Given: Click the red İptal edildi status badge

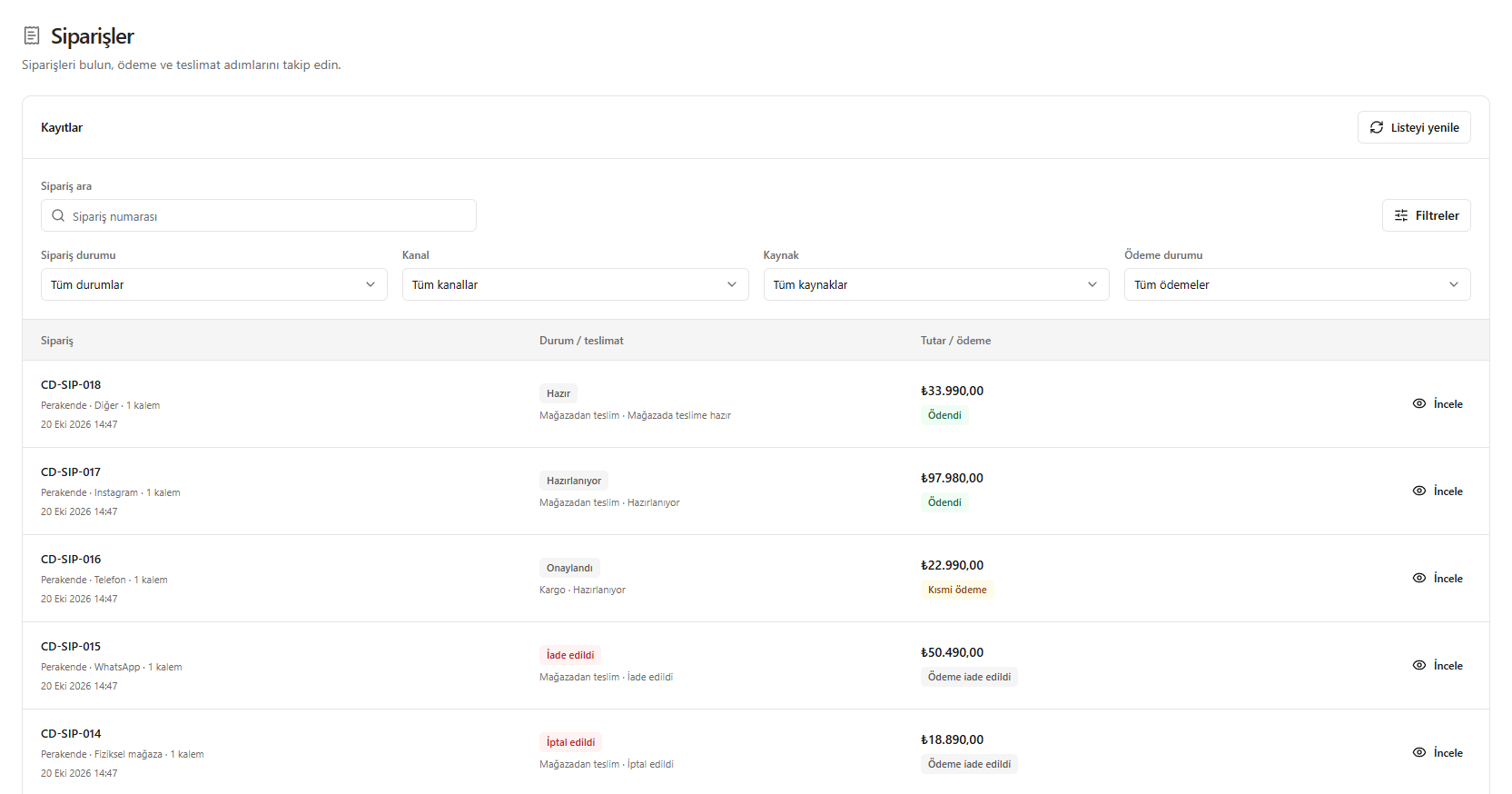Looking at the screenshot, I should (570, 742).
